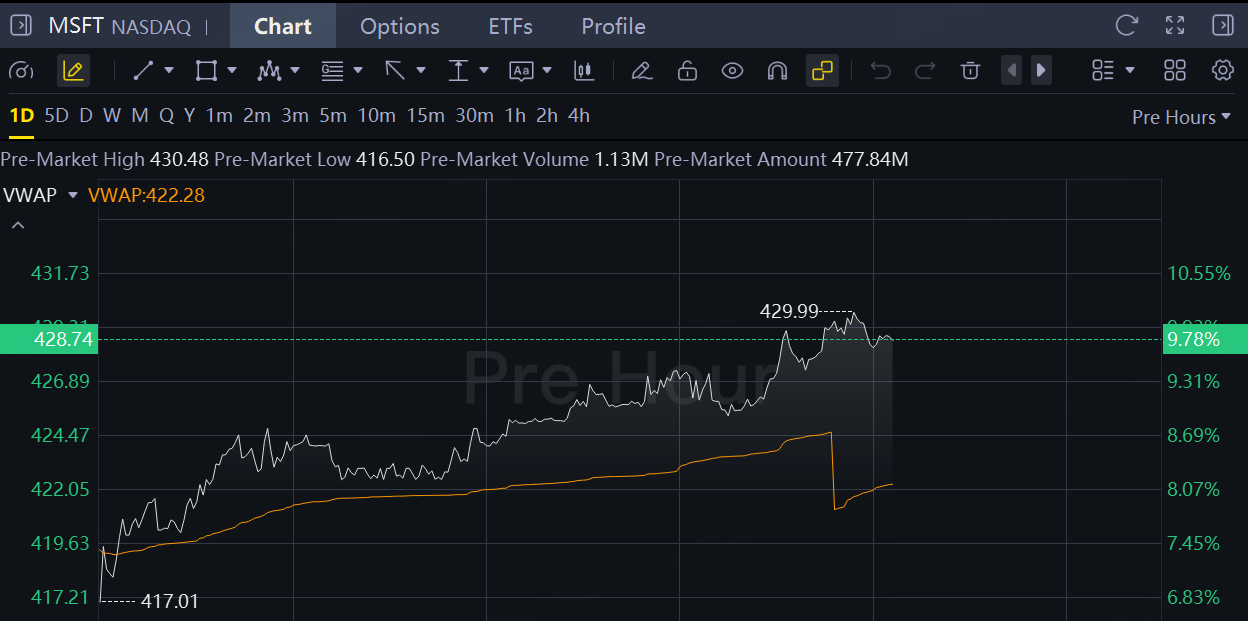Image resolution: width=1248 pixels, height=621 pixels.
Task: Choose the 15m interval
Action: [x=425, y=115]
